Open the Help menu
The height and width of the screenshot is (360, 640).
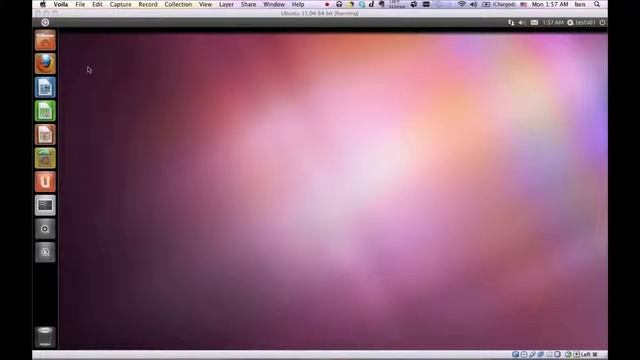[298, 4]
